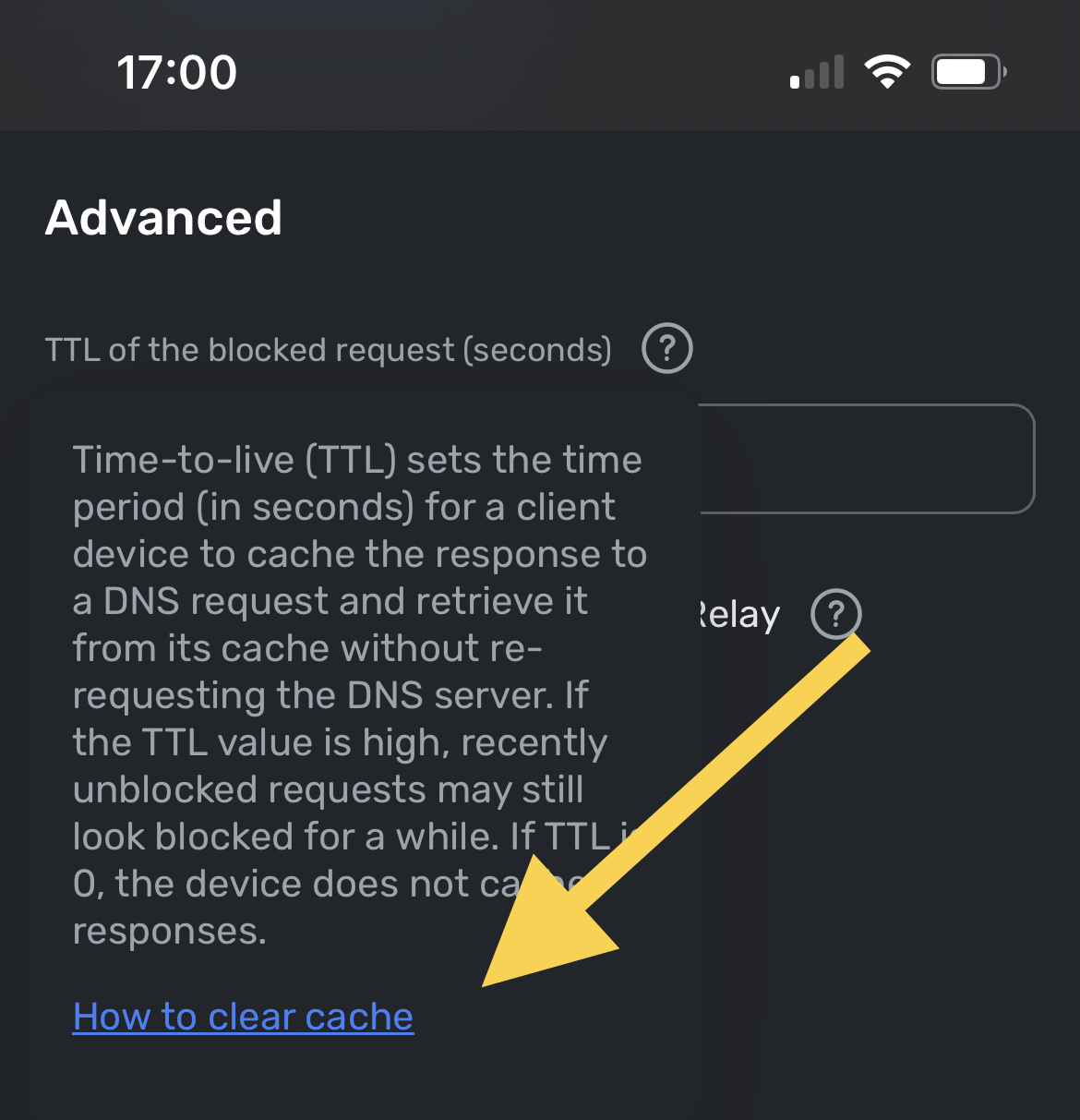The height and width of the screenshot is (1120, 1080).
Task: Tap the 17:00 clock in the status bar
Action: click(177, 70)
